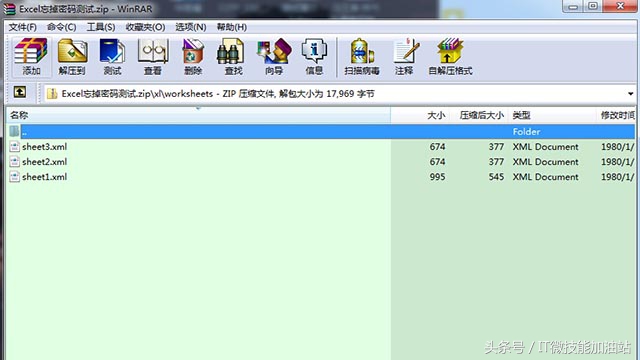Select the sheet2.xml file name
Viewport: 640px width, 360px height.
[x=44, y=162]
